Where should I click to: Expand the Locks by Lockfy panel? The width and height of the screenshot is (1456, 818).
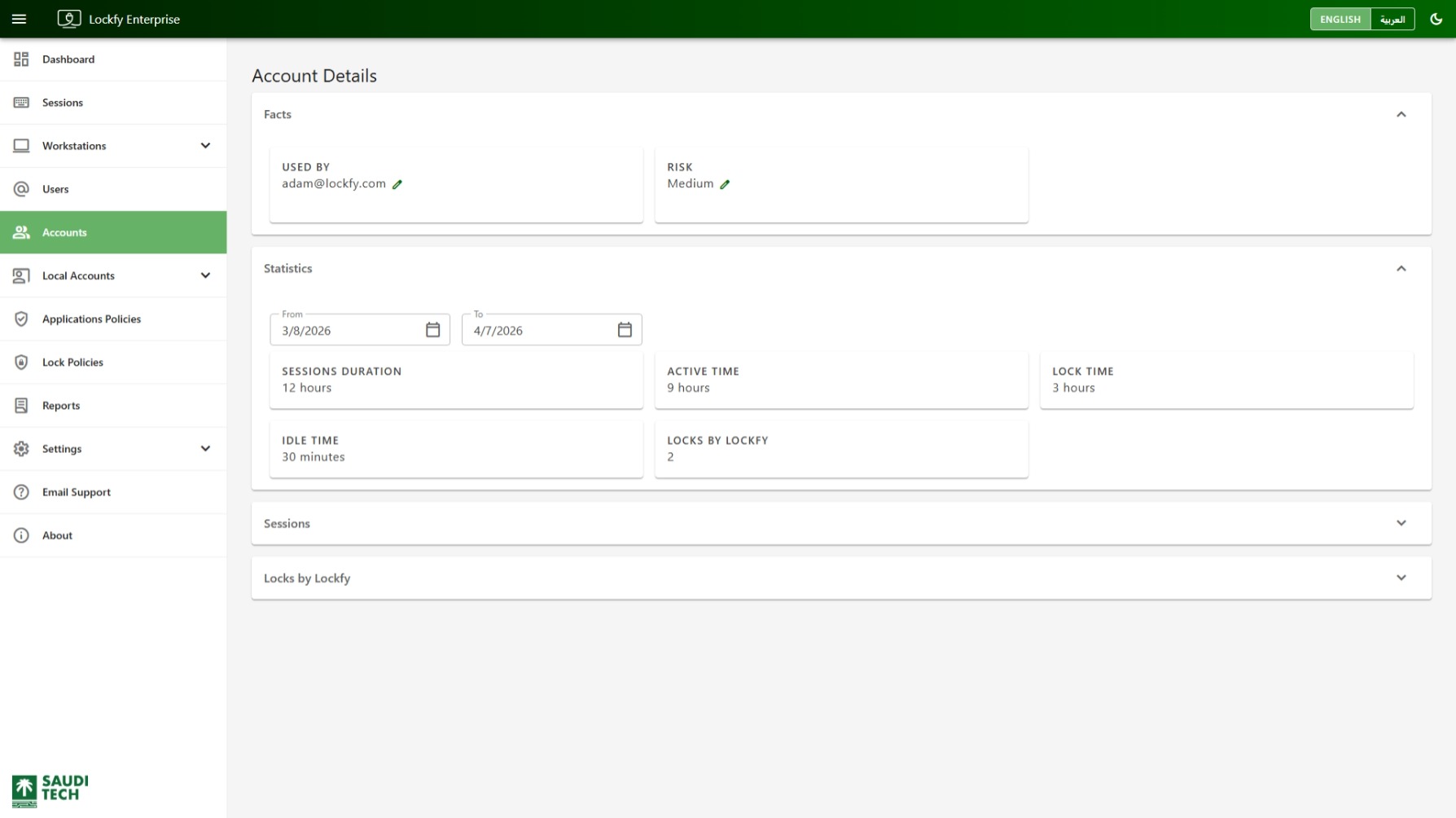point(1401,578)
